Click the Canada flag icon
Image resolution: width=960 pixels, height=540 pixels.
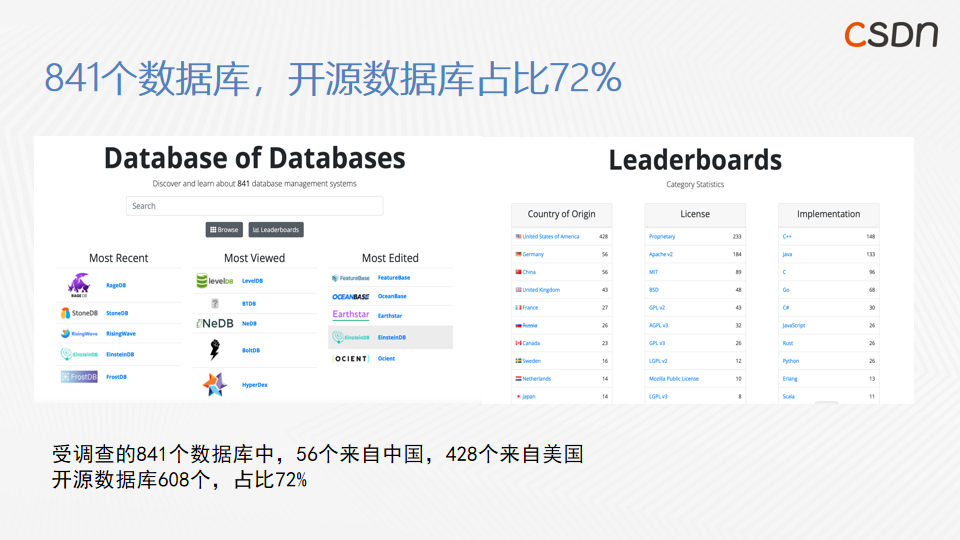(x=519, y=343)
